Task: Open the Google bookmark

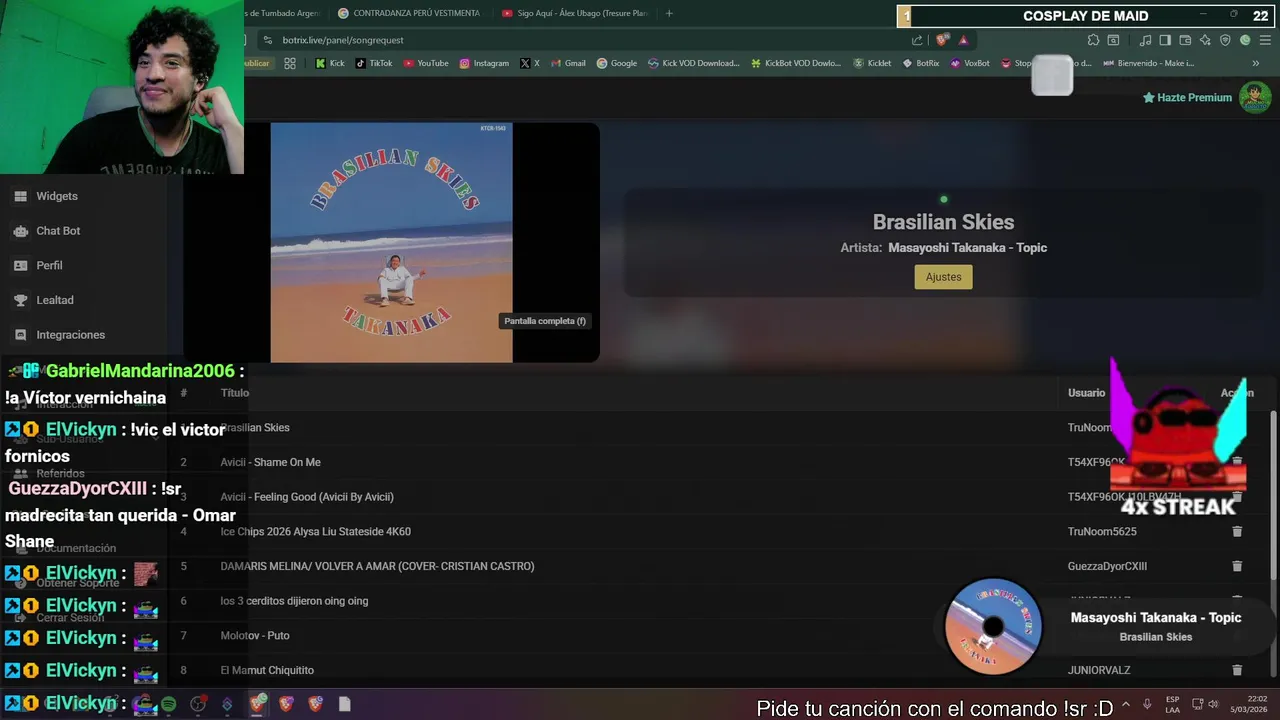Action: (x=616, y=63)
